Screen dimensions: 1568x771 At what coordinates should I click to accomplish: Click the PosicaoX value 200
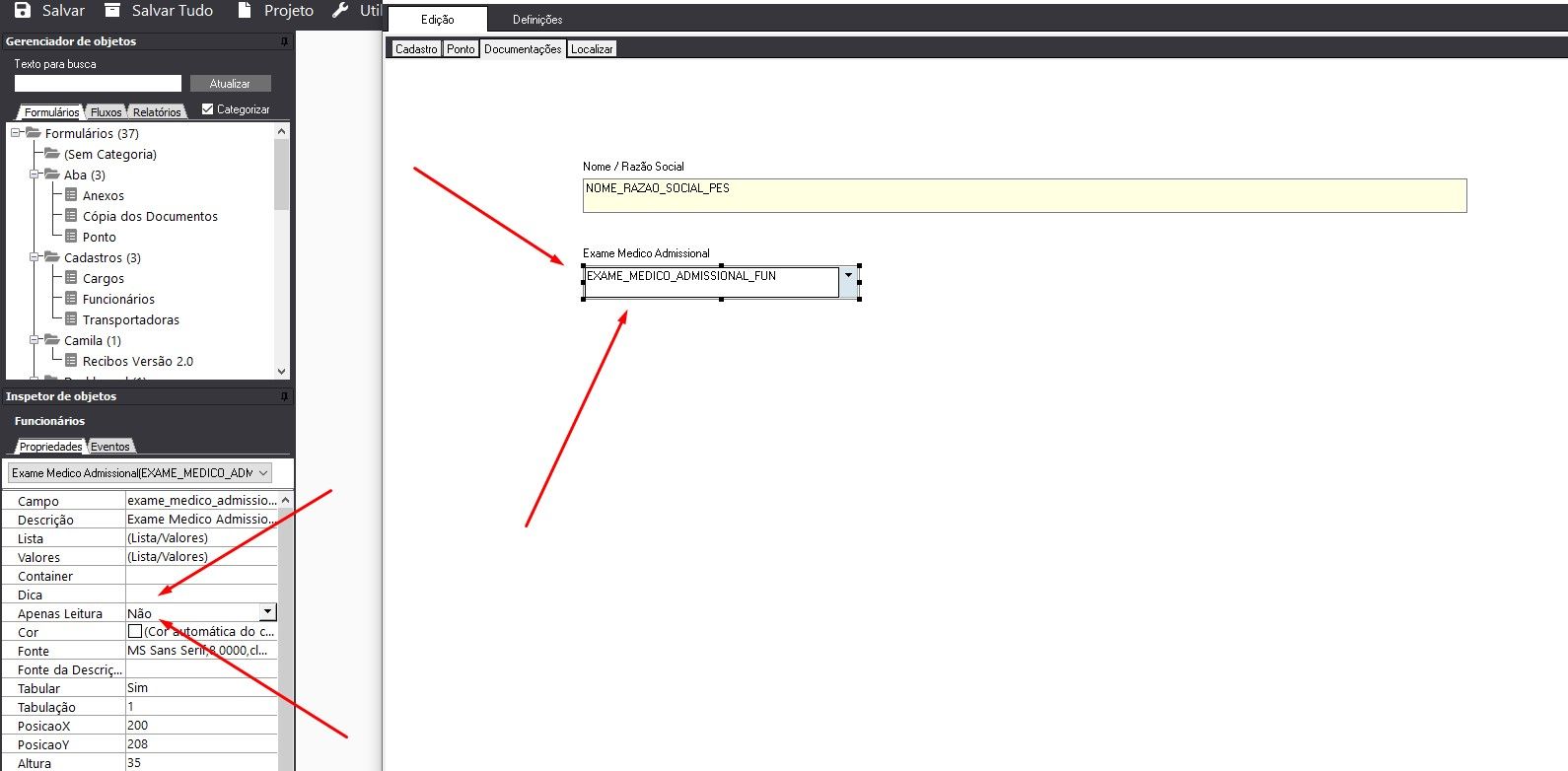(x=201, y=725)
